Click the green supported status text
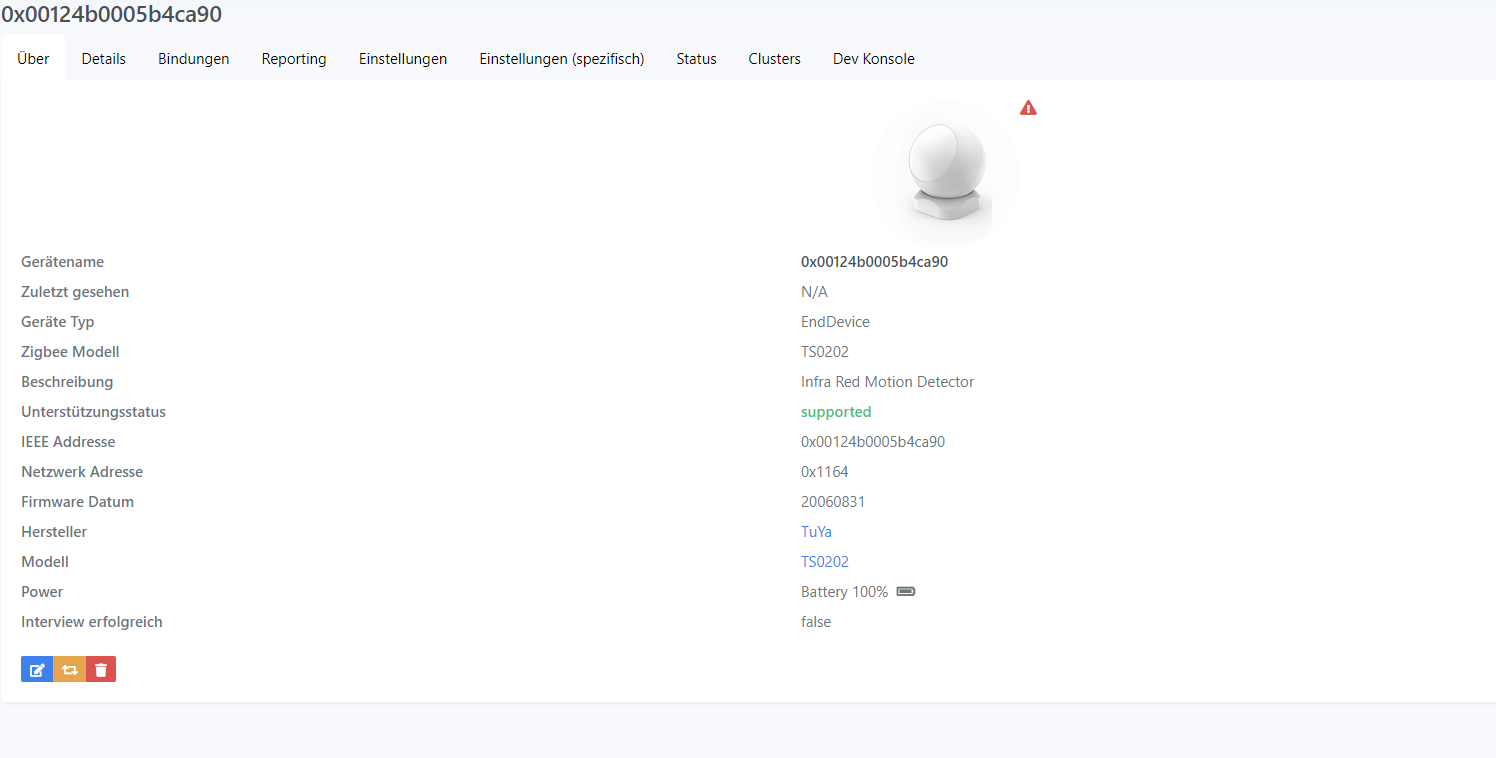 (836, 411)
